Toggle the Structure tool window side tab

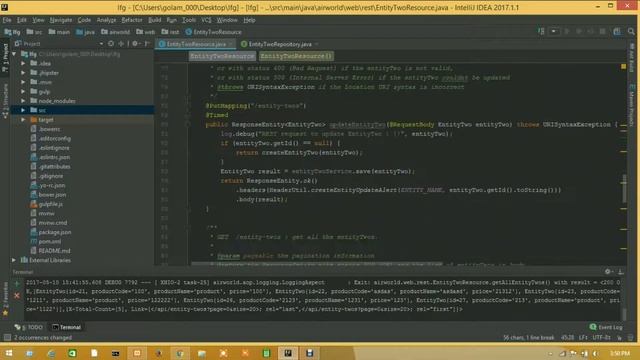tap(5, 101)
